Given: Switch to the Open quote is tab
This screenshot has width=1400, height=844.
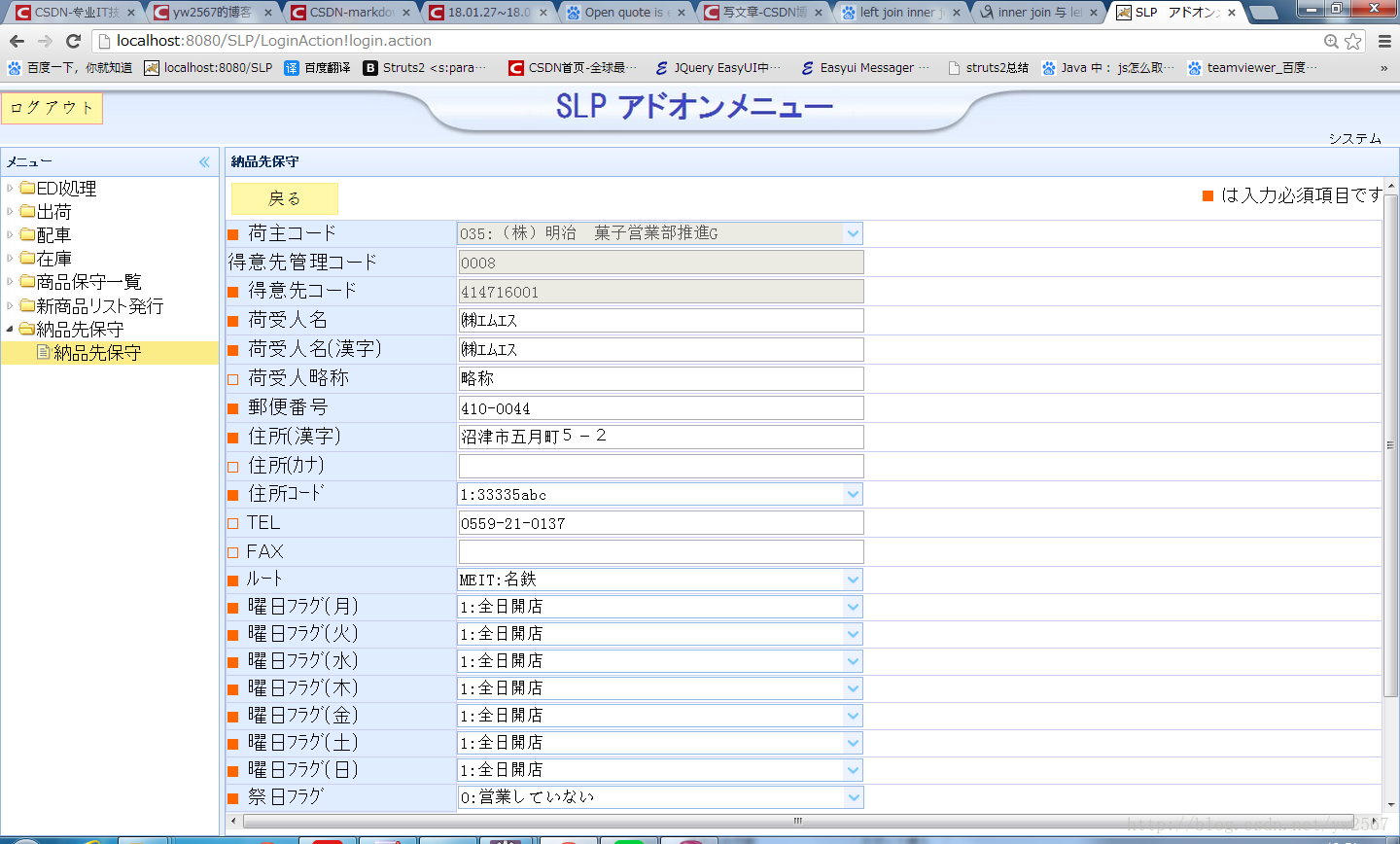Looking at the screenshot, I should 626,13.
